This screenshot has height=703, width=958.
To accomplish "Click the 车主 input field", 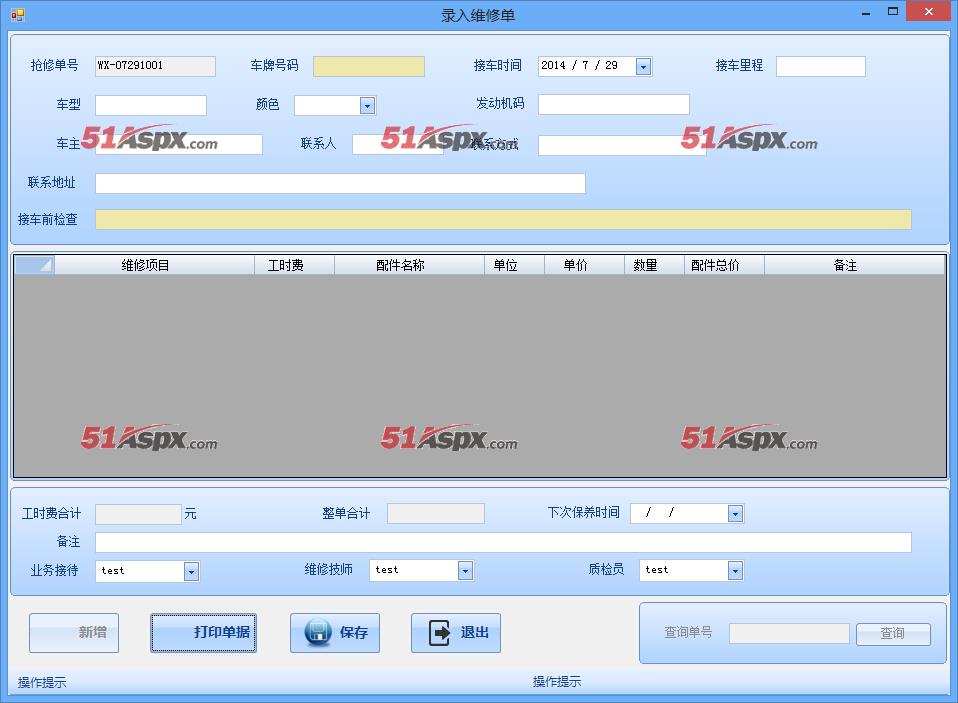I will (179, 144).
